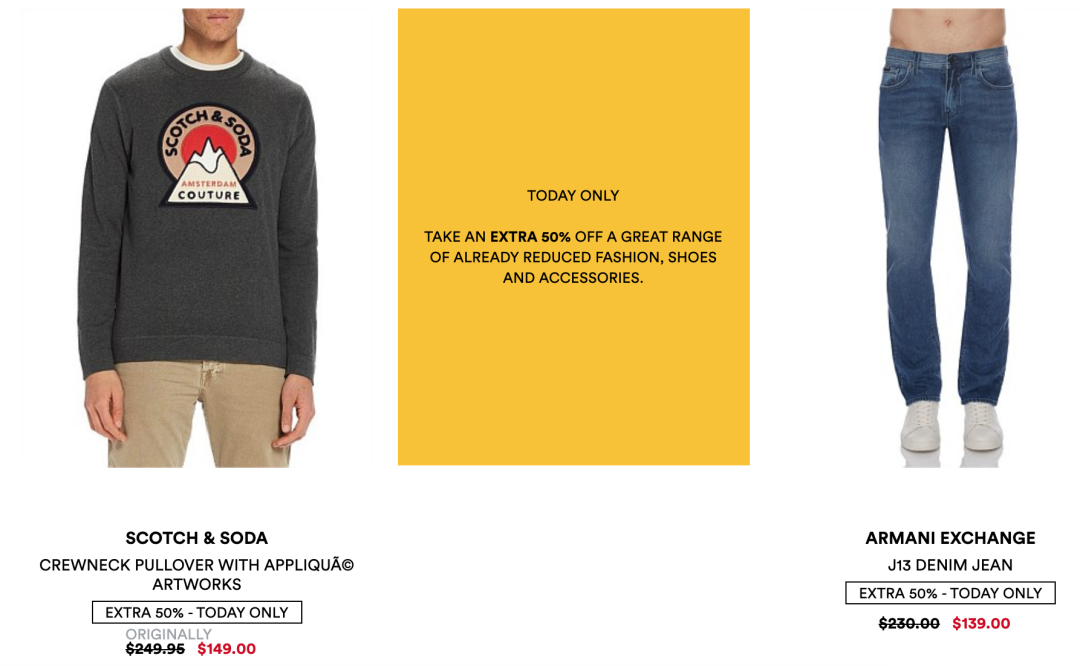Image resolution: width=1080 pixels, height=666 pixels.
Task: Click the yellow Today Only promo banner
Action: click(x=573, y=236)
